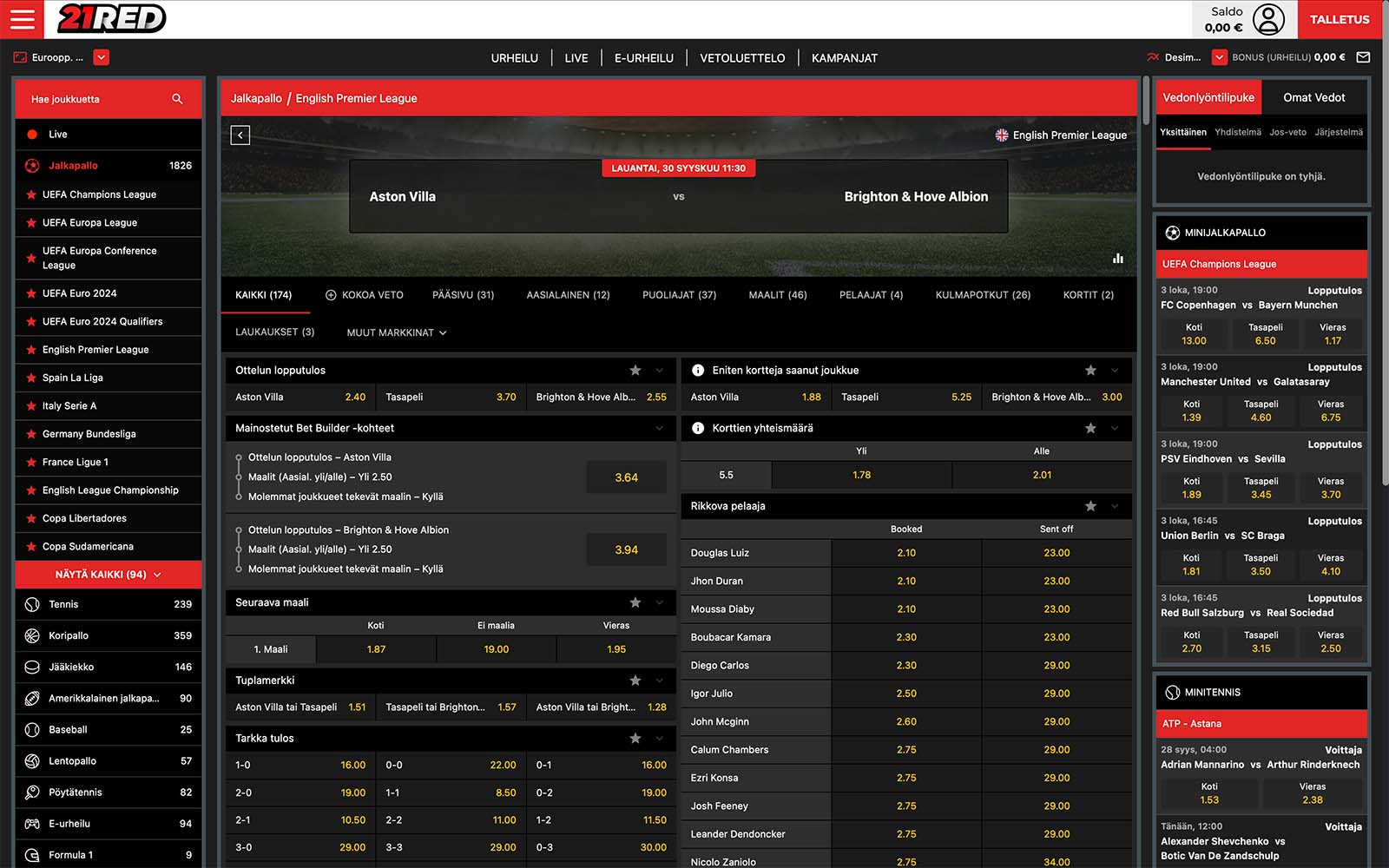Select Aston Villa odds 2.40
Screen dimensions: 1389x868
tap(355, 397)
